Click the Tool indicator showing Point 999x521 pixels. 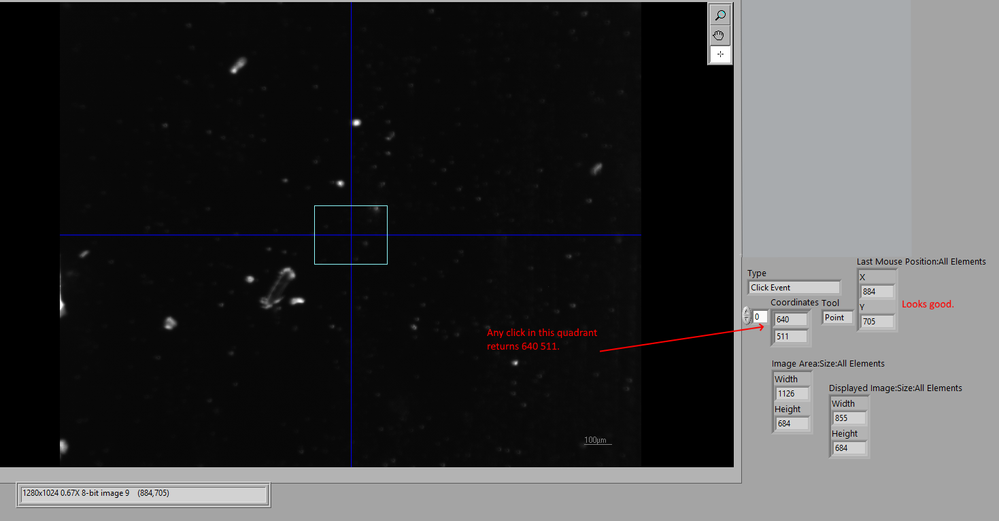pyautogui.click(x=837, y=317)
